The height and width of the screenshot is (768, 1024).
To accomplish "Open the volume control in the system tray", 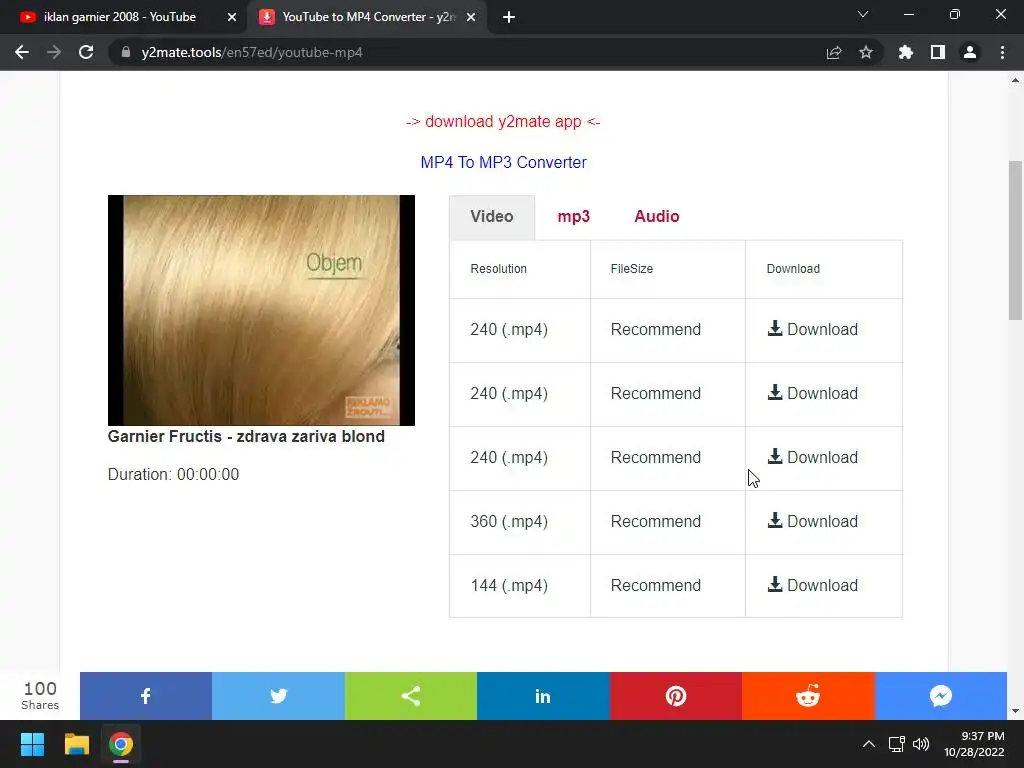I will pos(921,744).
